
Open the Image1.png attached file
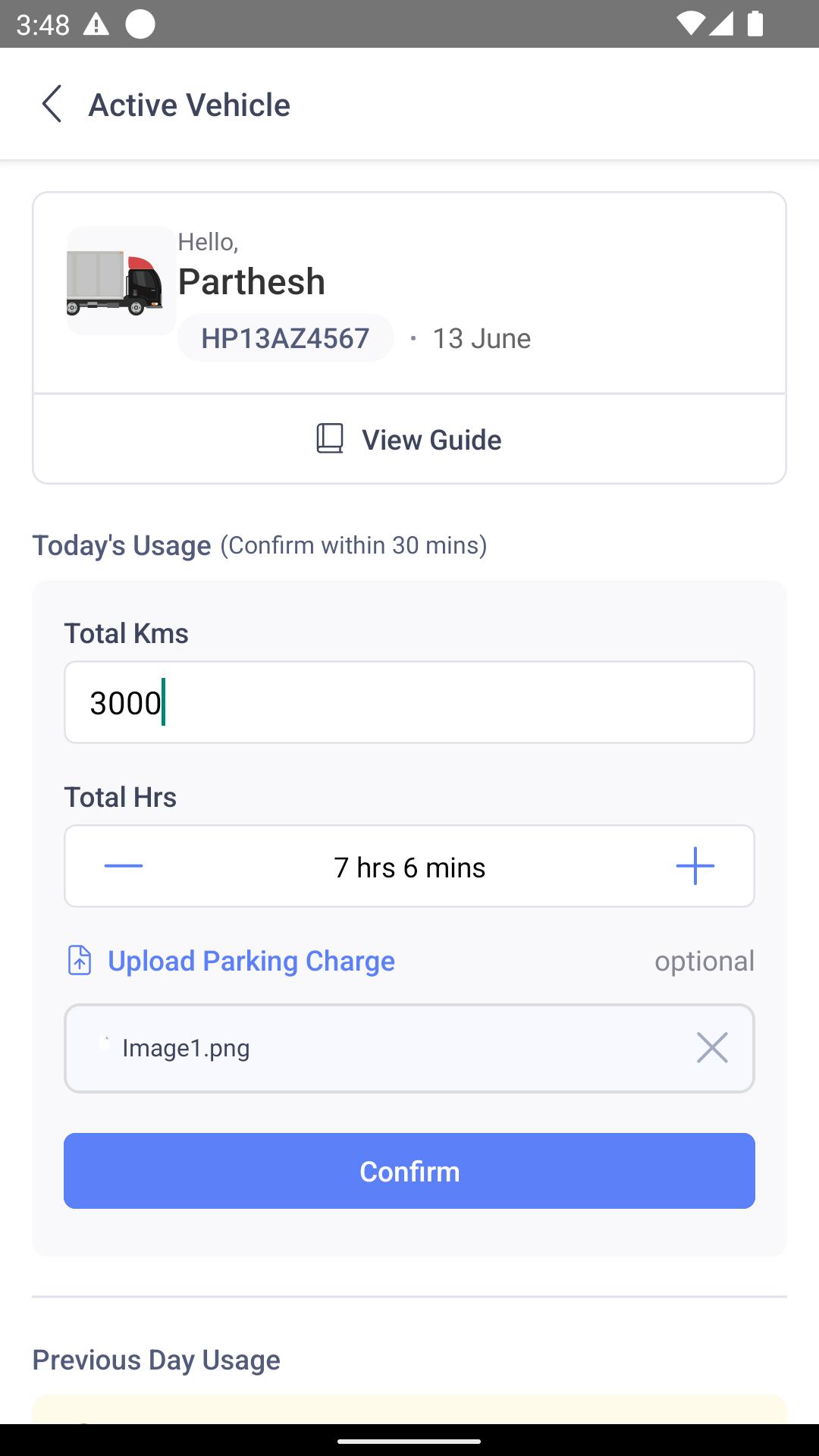pyautogui.click(x=186, y=1048)
